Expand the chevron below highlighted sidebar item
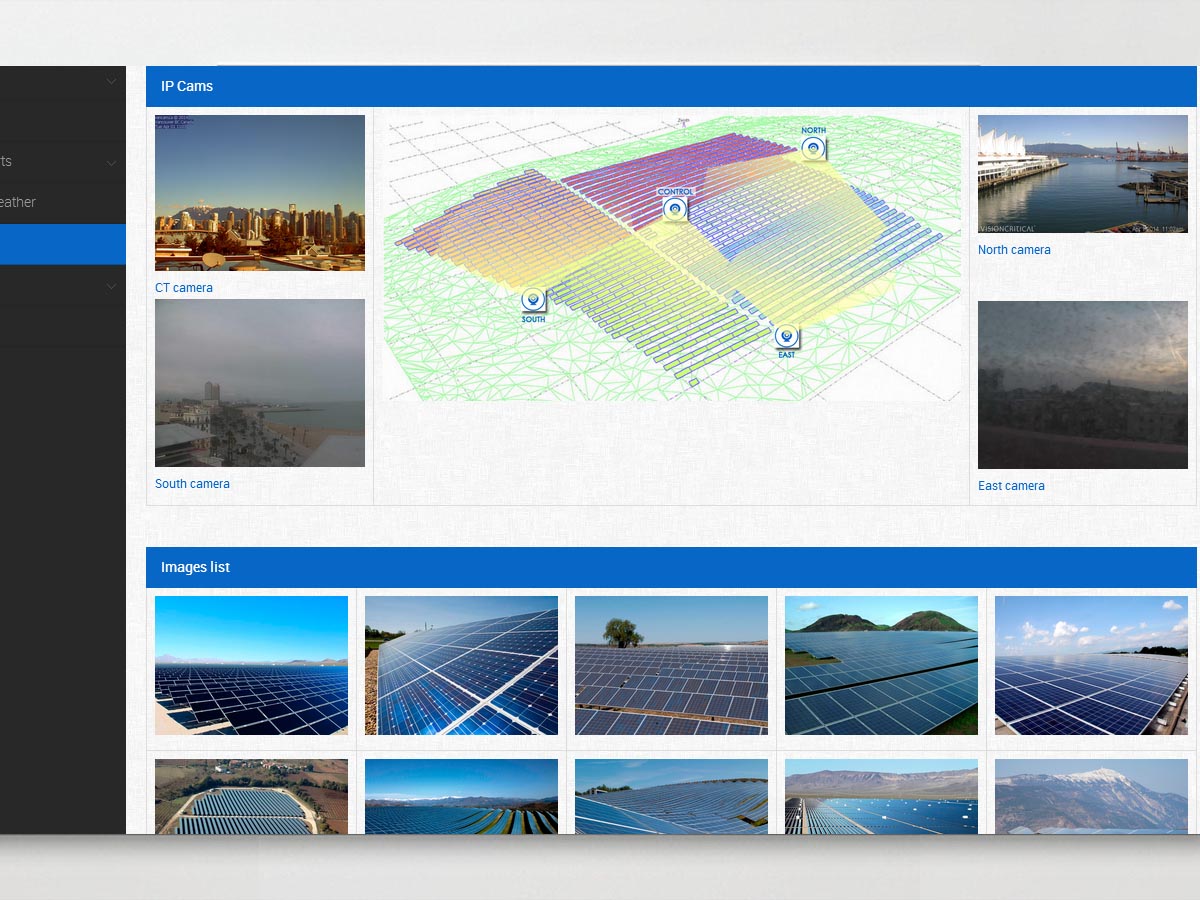This screenshot has width=1200, height=900. 112,286
